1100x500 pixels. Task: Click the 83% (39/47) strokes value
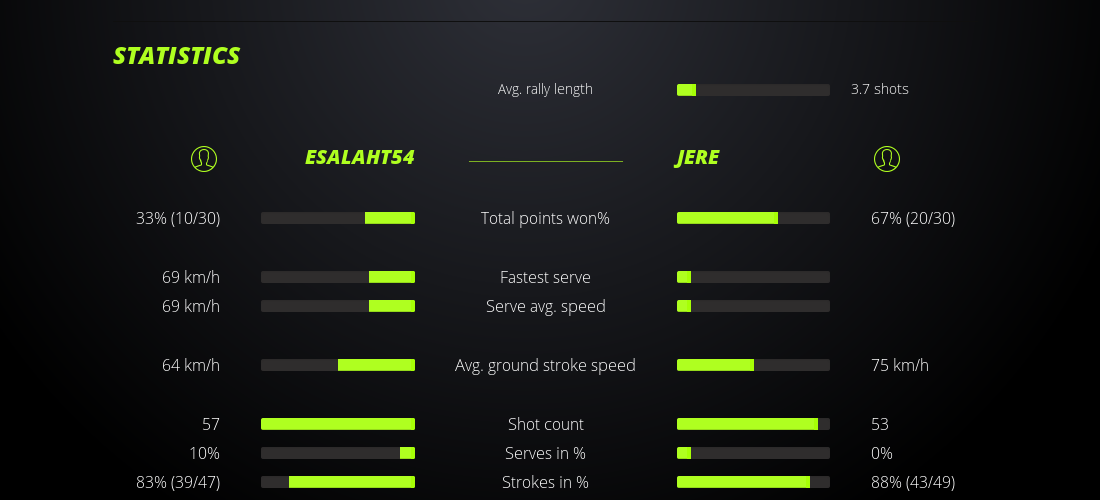tap(178, 482)
